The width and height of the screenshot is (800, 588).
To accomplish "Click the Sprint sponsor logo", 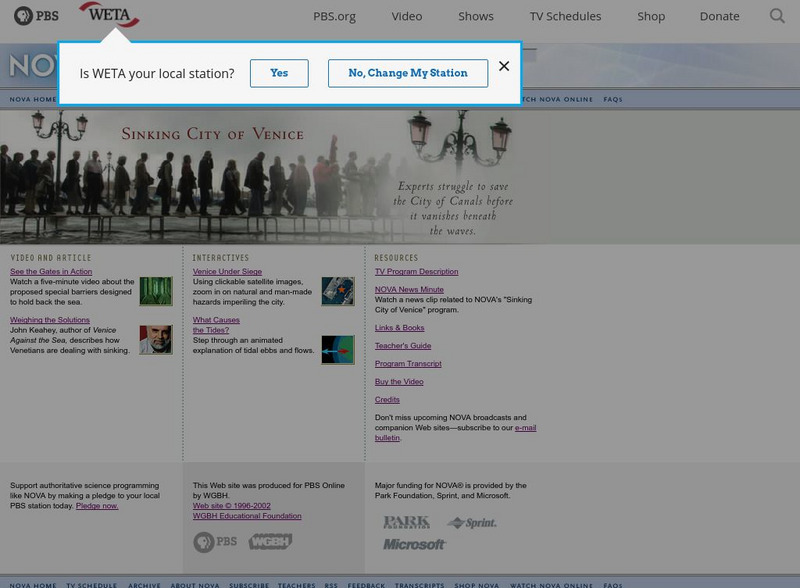I will [x=471, y=523].
